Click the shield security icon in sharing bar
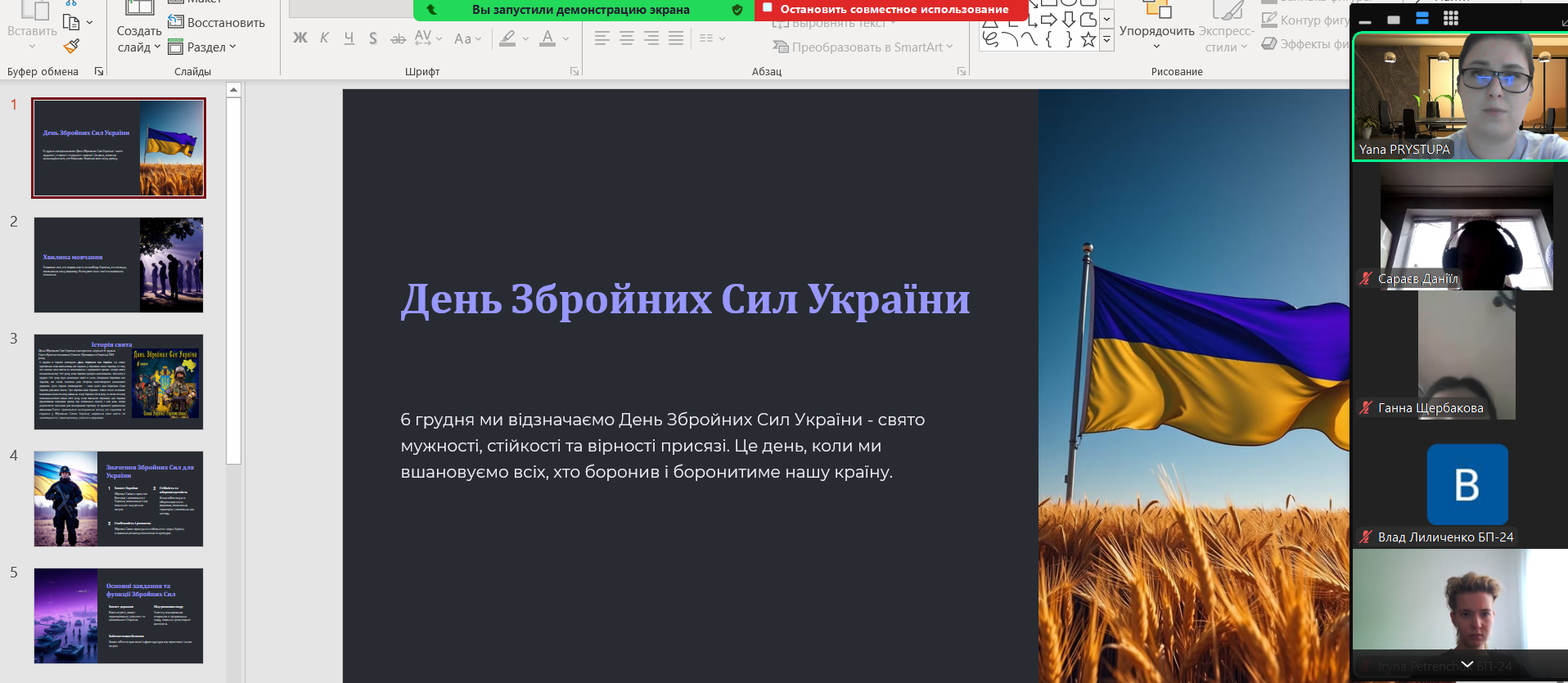The image size is (1568, 683). [x=737, y=10]
